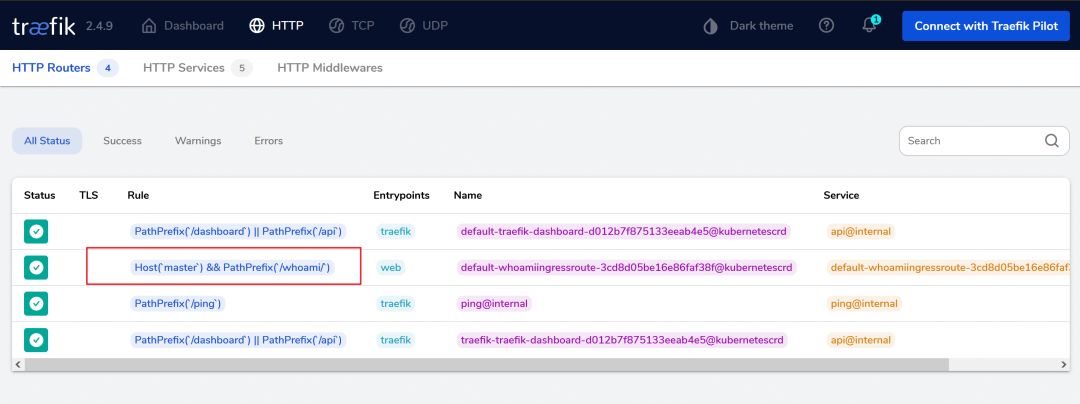Click the scrollbar left arrow

(x=17, y=364)
